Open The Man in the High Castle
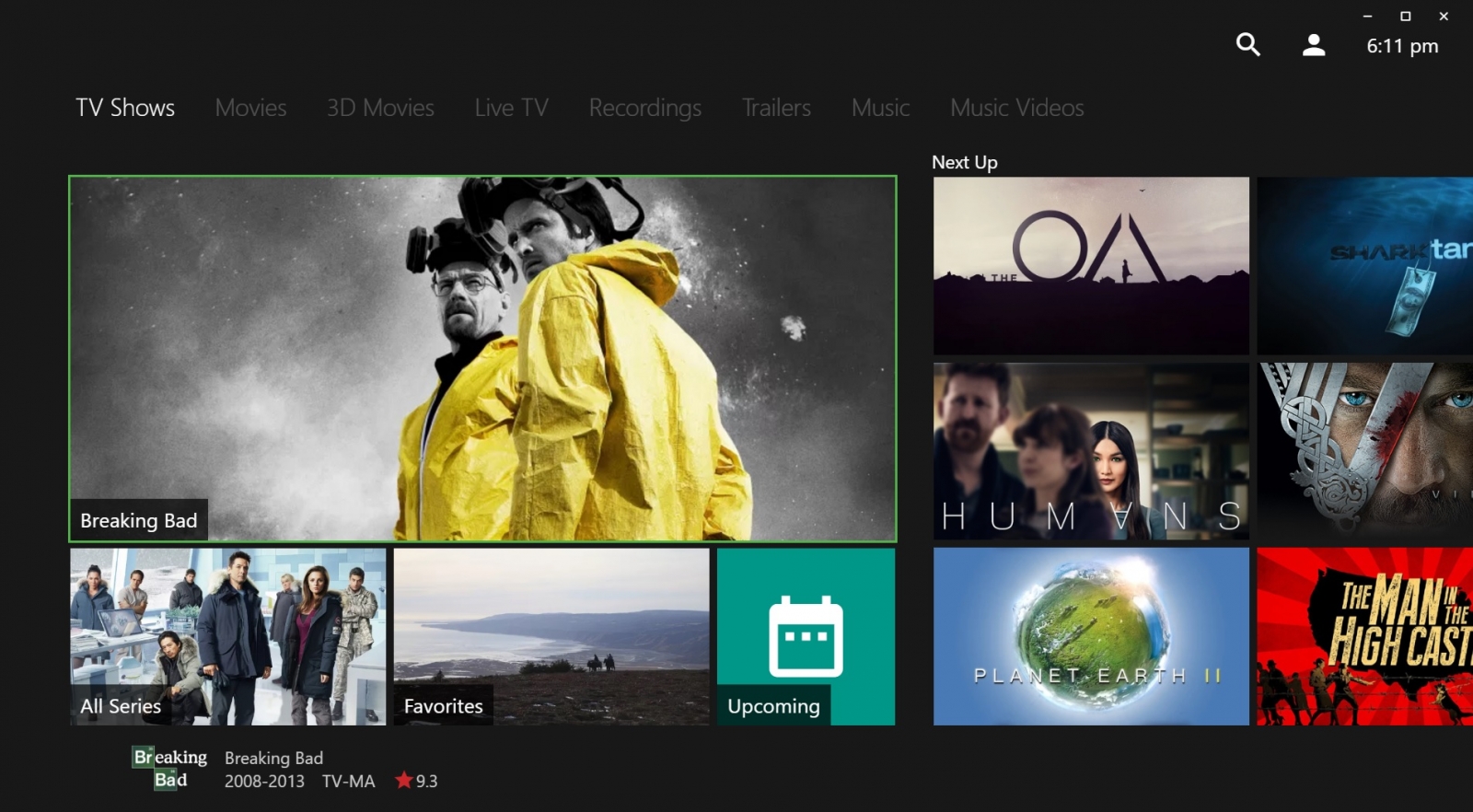The height and width of the screenshot is (812, 1473). (1365, 637)
